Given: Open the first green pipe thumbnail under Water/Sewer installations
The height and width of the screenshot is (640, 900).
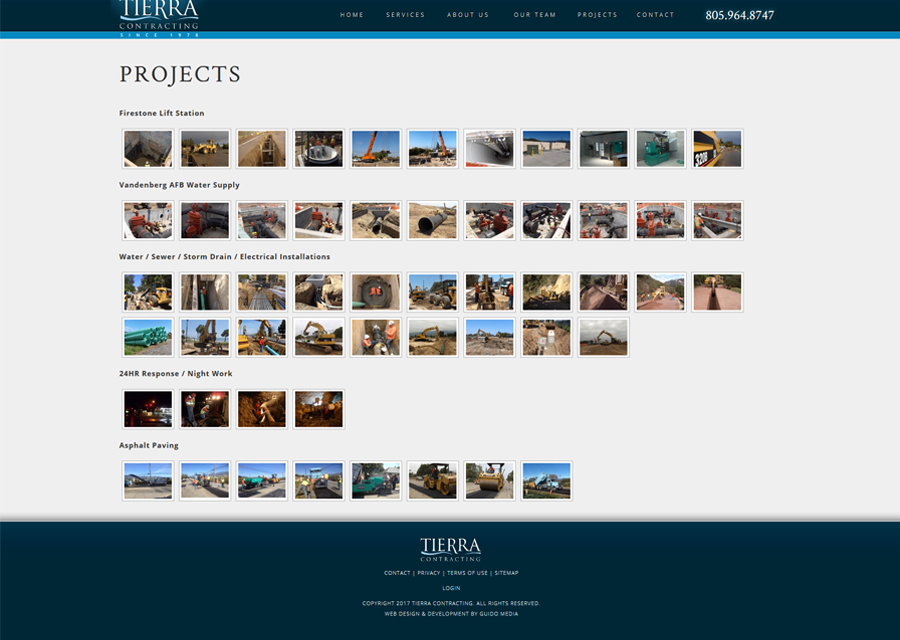Looking at the screenshot, I should pyautogui.click(x=147, y=337).
